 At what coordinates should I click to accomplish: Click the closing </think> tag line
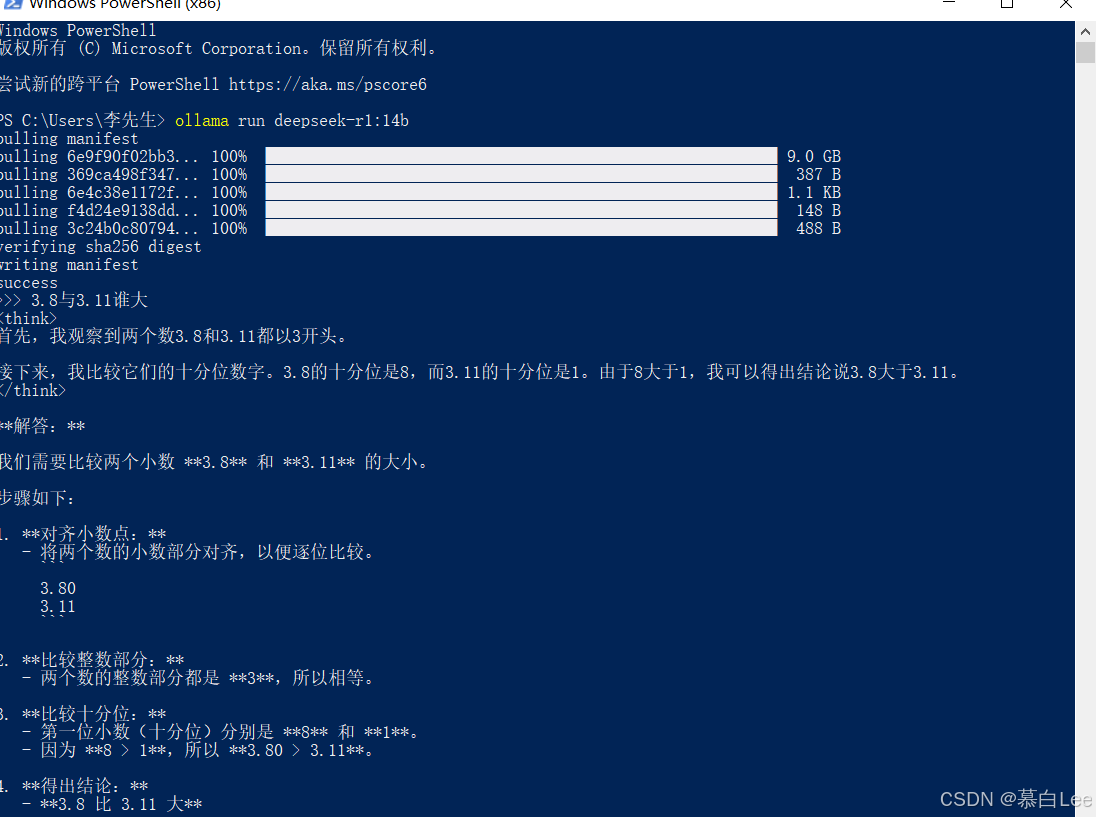(x=32, y=391)
